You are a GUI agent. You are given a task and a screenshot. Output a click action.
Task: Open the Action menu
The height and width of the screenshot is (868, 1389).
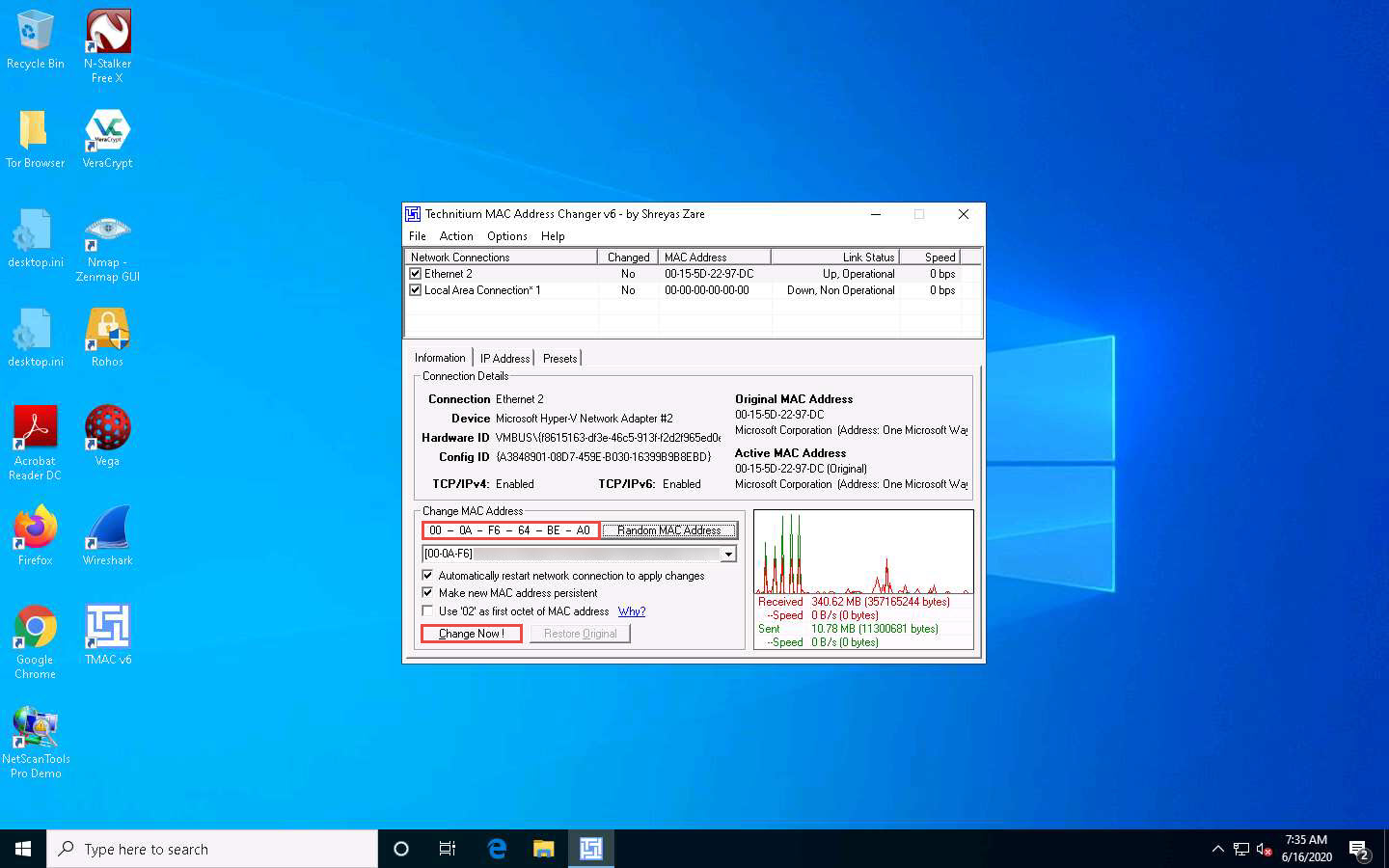[x=456, y=236]
